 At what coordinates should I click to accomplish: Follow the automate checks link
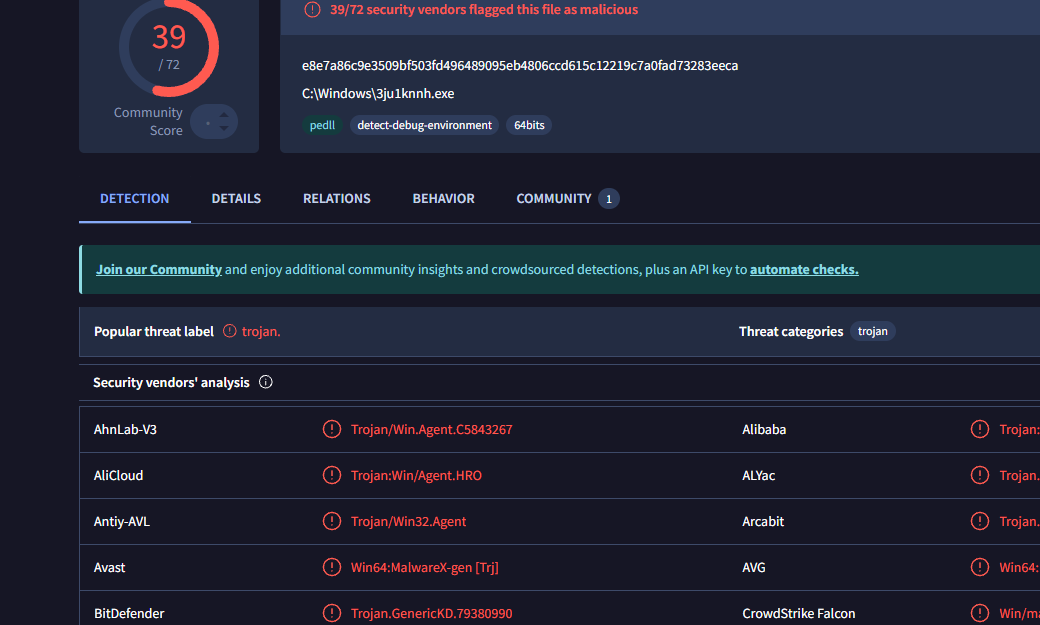coord(804,269)
